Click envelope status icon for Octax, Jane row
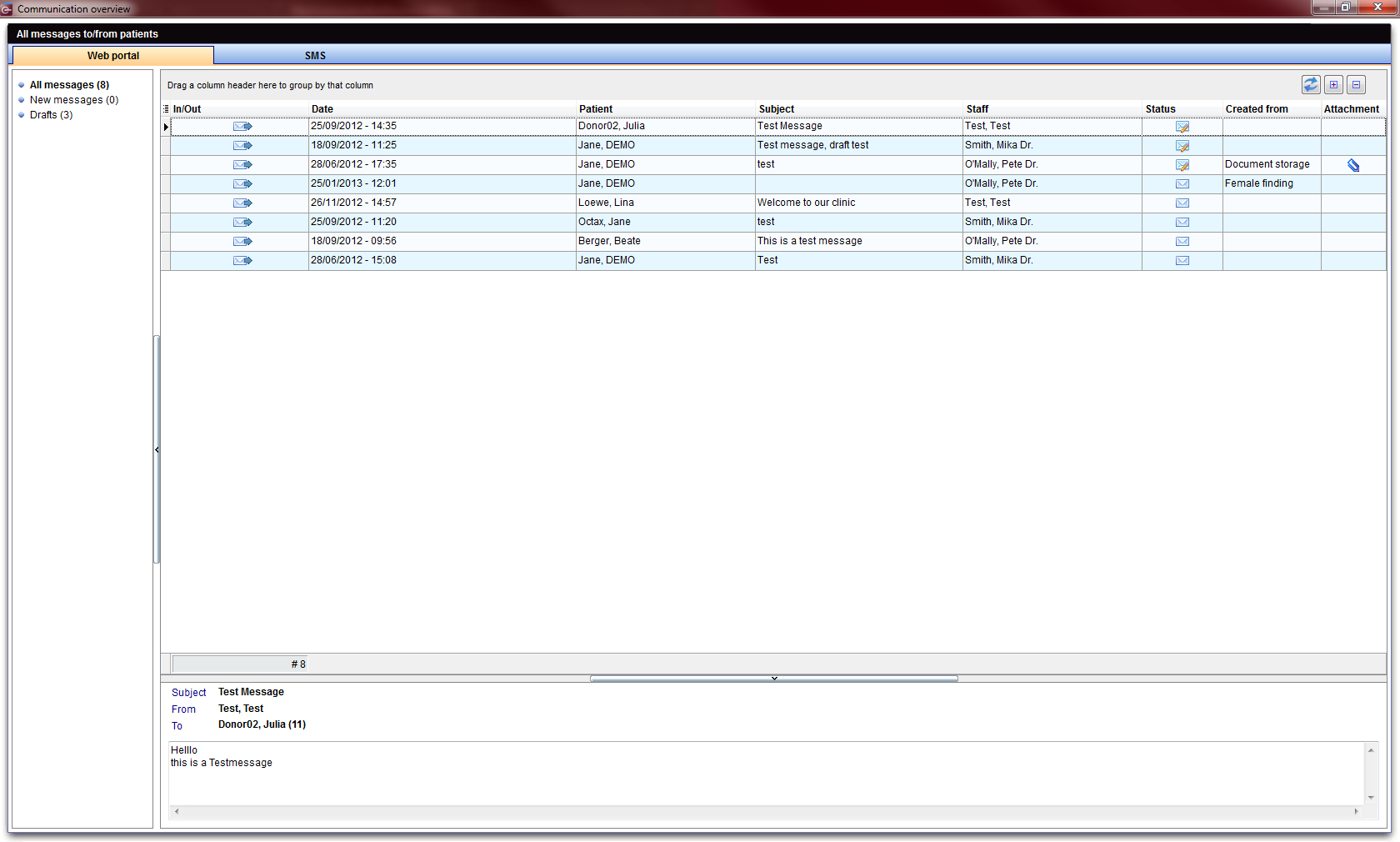The height and width of the screenshot is (842, 1400). (1182, 222)
